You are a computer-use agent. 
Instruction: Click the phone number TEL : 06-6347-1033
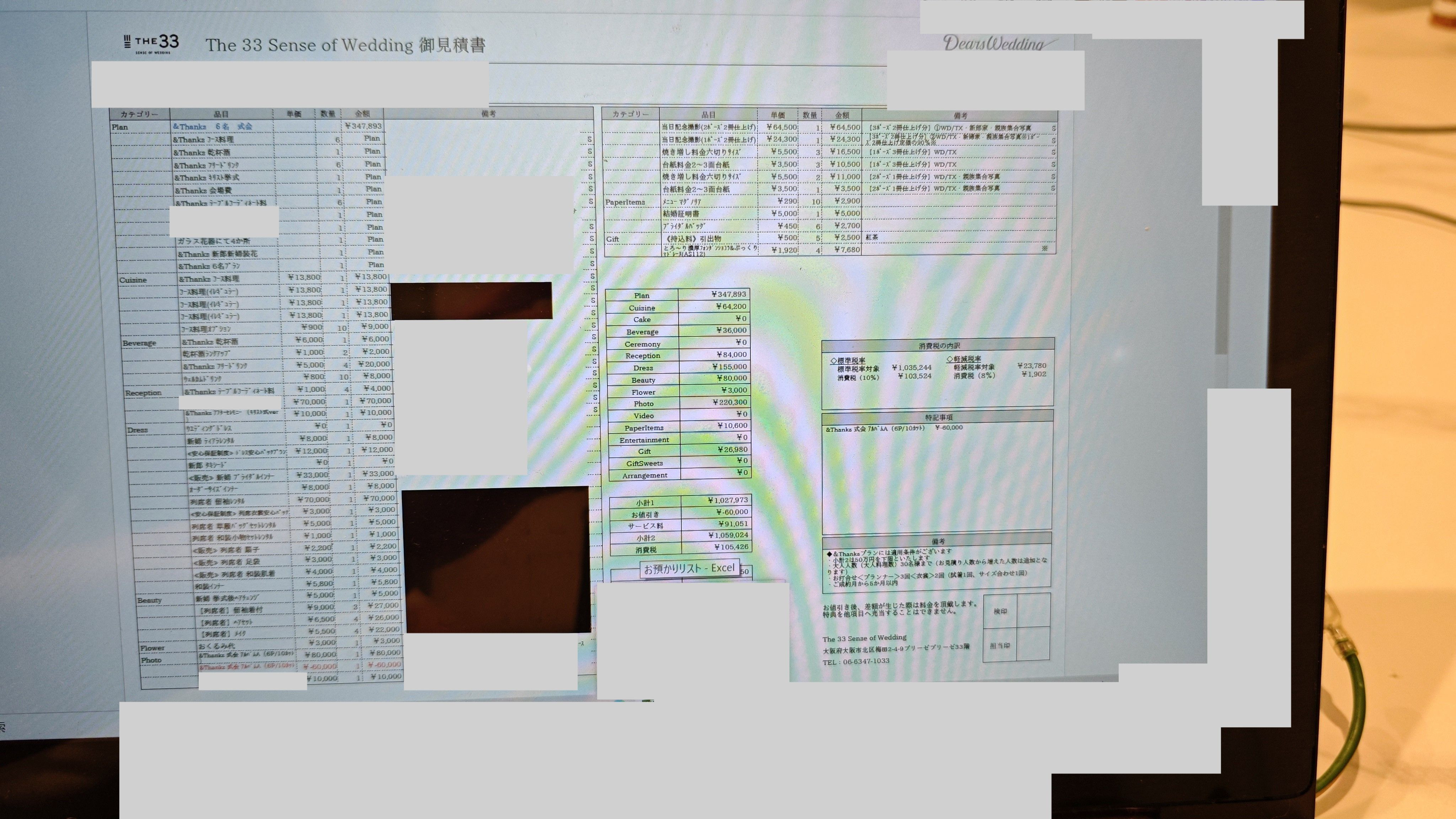[856, 661]
